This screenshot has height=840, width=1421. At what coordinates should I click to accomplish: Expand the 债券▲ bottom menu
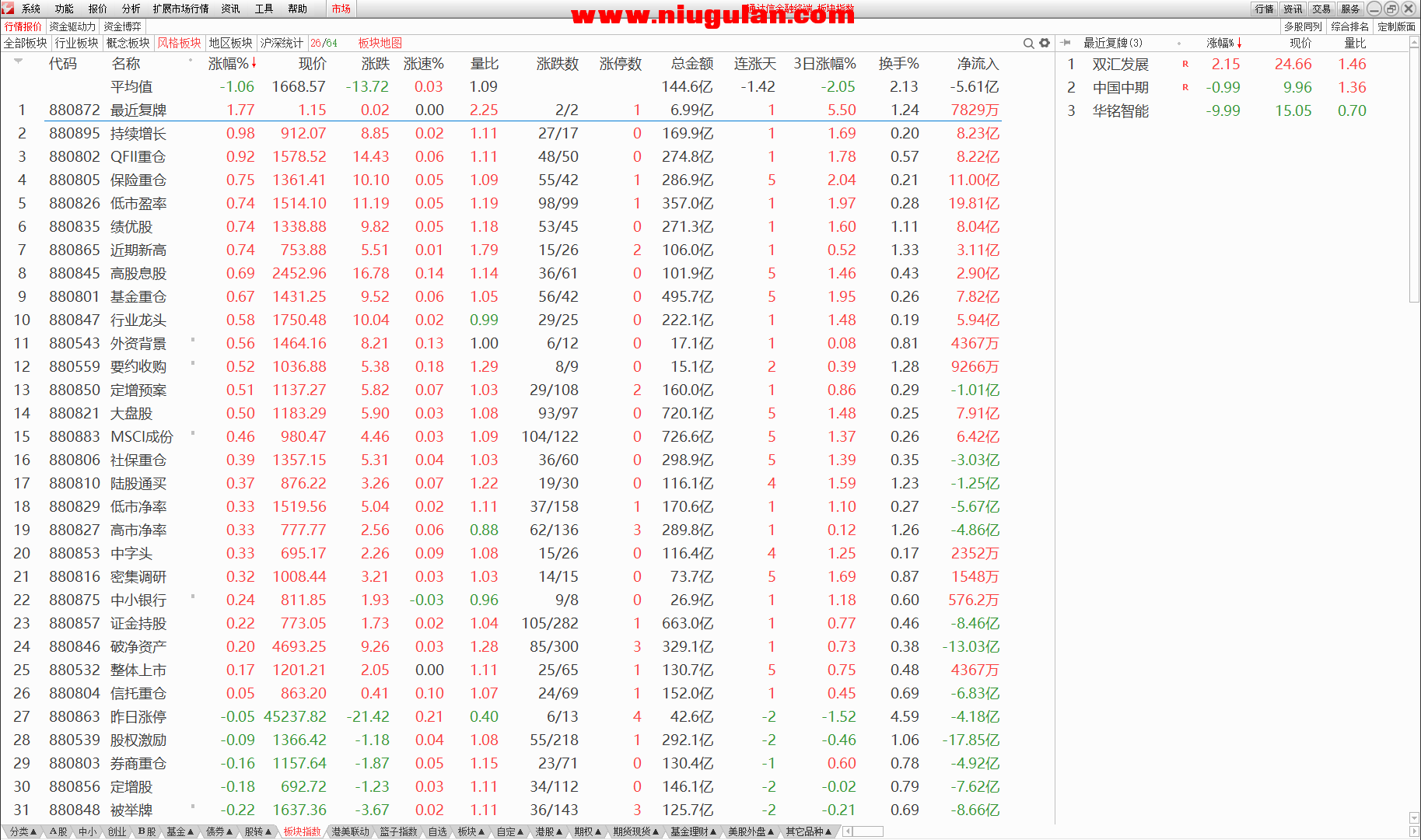pos(219,831)
